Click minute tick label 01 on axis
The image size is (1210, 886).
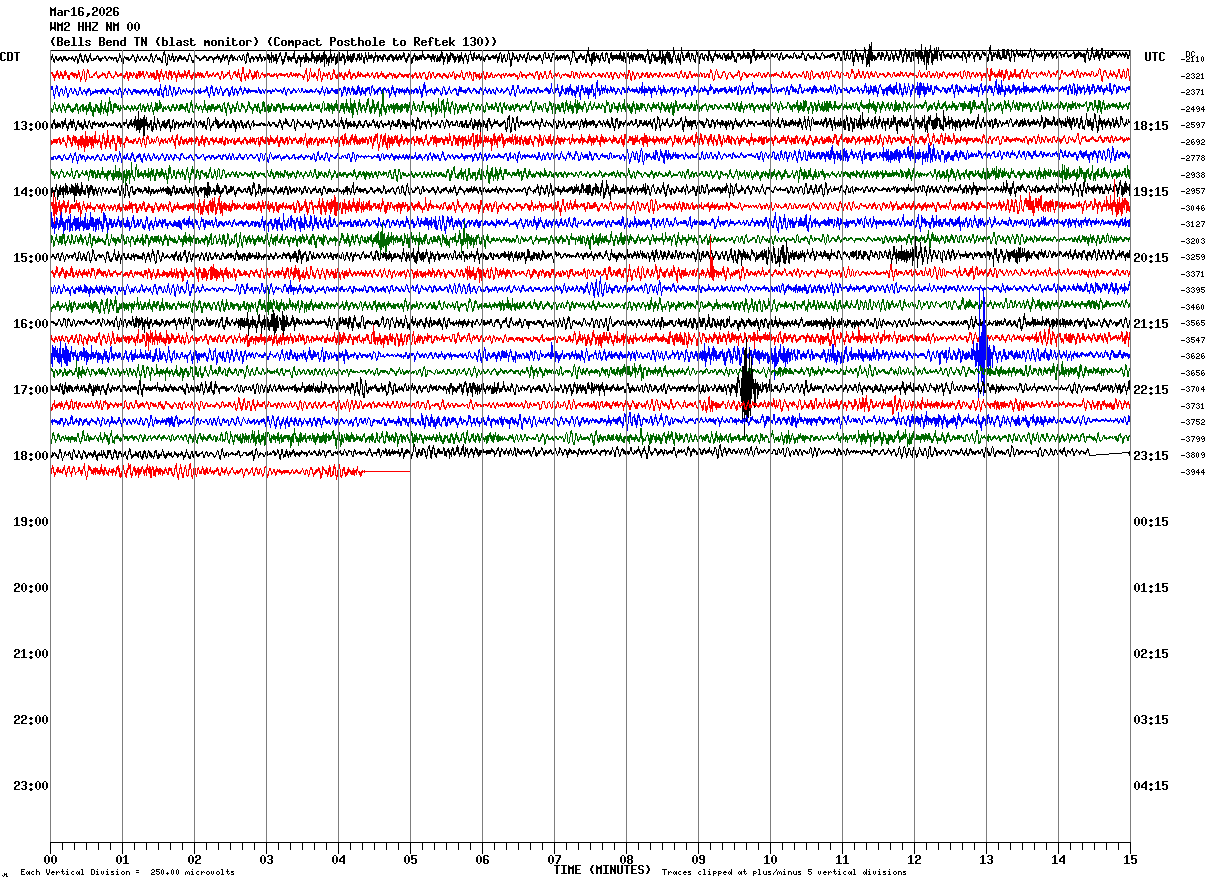tap(122, 860)
